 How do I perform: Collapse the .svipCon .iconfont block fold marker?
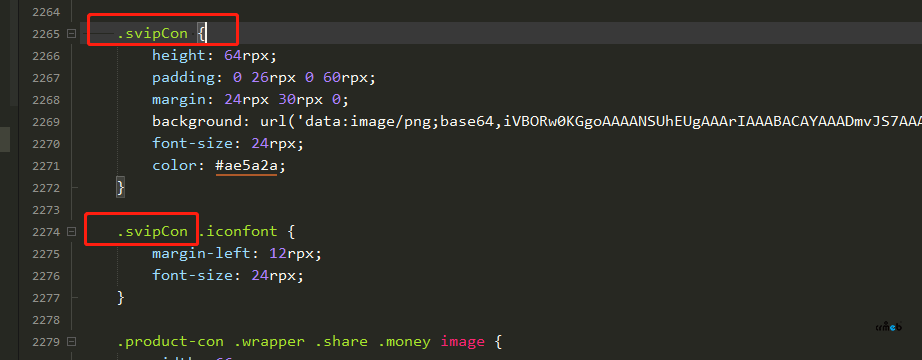point(72,232)
